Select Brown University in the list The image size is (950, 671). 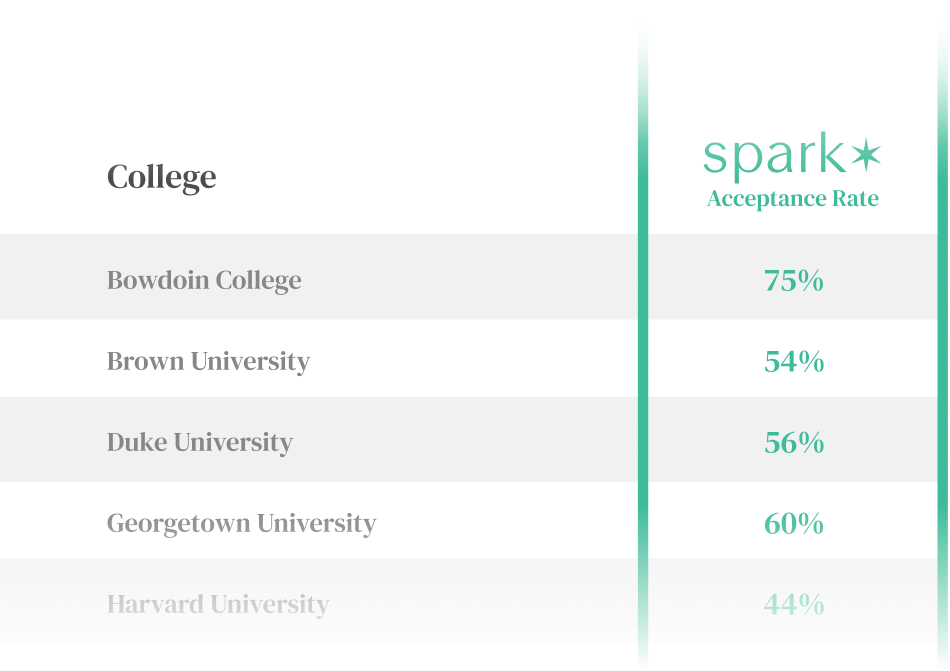point(208,361)
